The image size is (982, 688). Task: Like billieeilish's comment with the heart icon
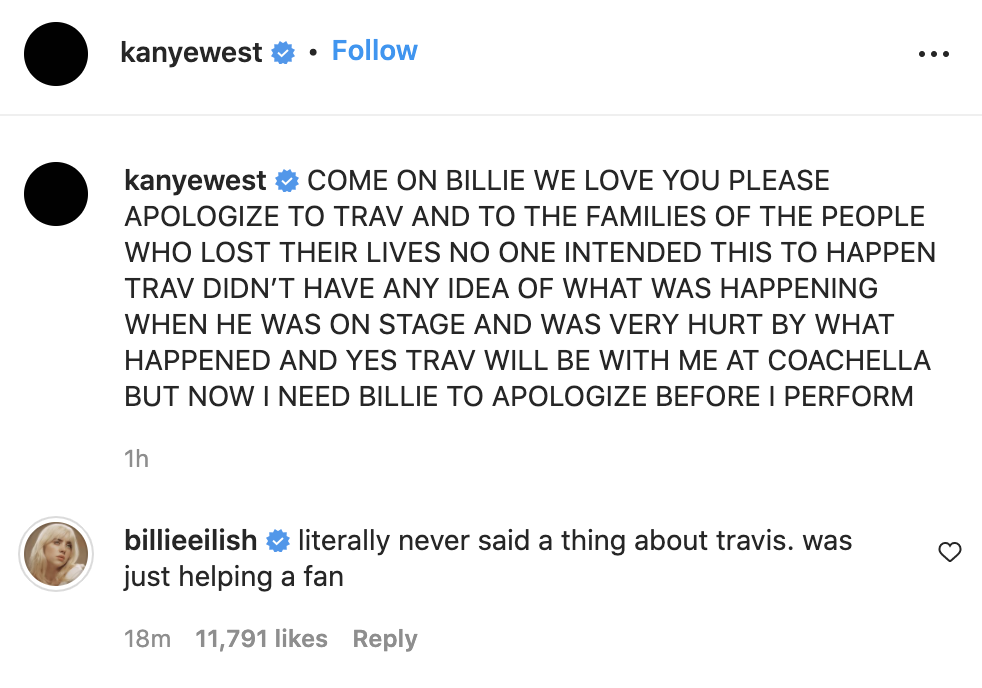(949, 552)
